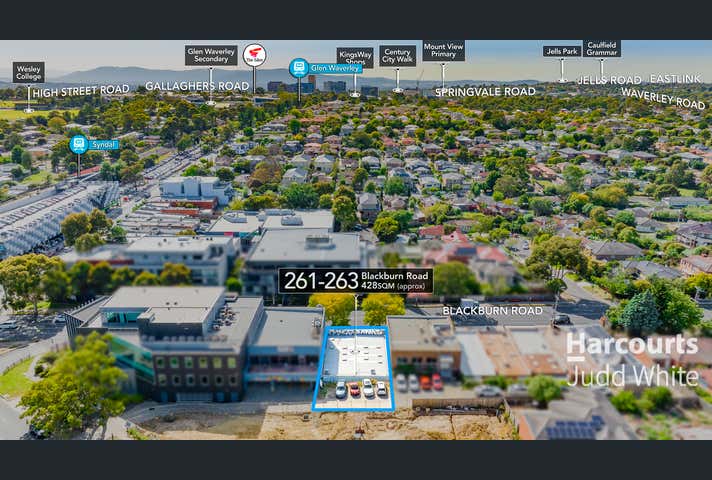The height and width of the screenshot is (480, 712).
Task: Click the HIGH STREET ROAD text
Action: 81,91
